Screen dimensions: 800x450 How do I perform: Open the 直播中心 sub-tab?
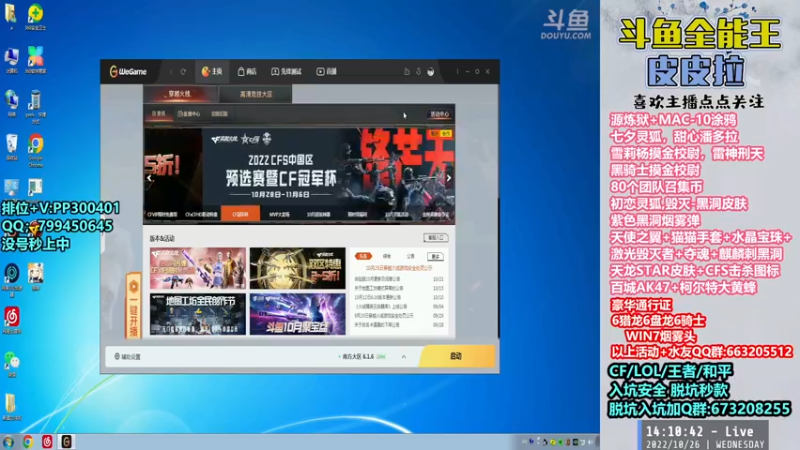point(189,114)
